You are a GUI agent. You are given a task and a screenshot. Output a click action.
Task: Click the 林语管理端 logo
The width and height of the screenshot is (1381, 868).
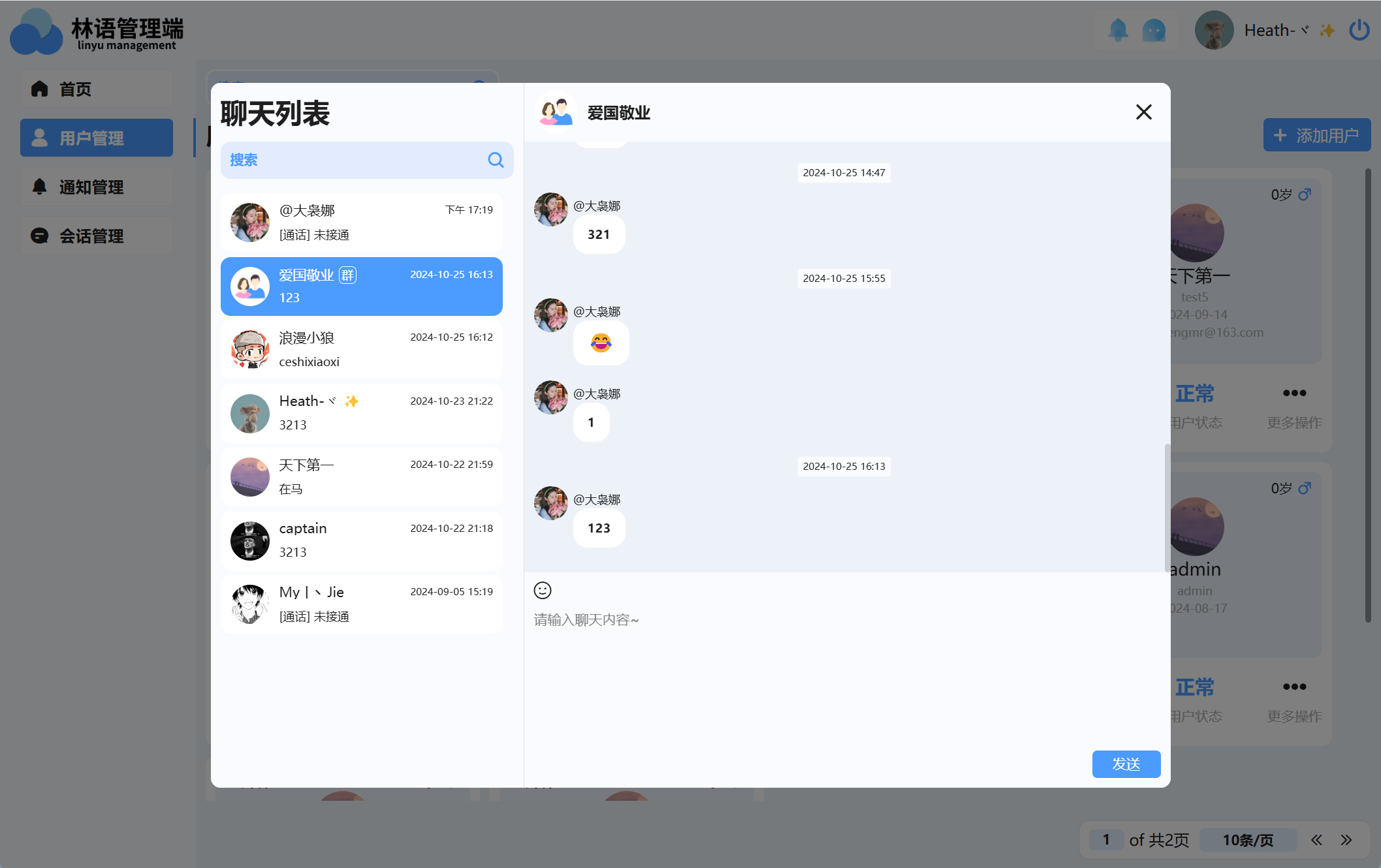point(97,31)
